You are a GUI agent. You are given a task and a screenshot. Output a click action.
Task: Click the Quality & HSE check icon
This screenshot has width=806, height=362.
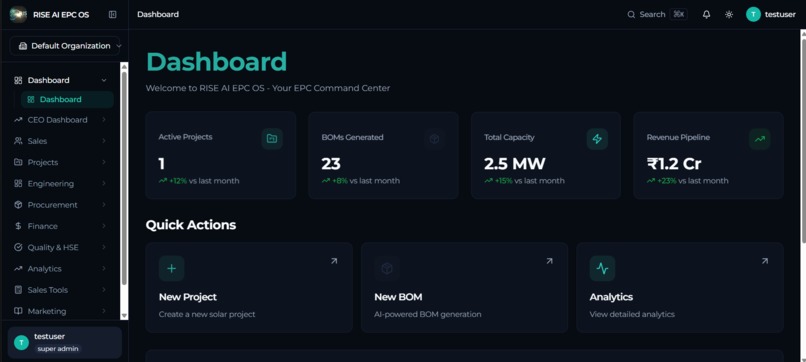(19, 247)
